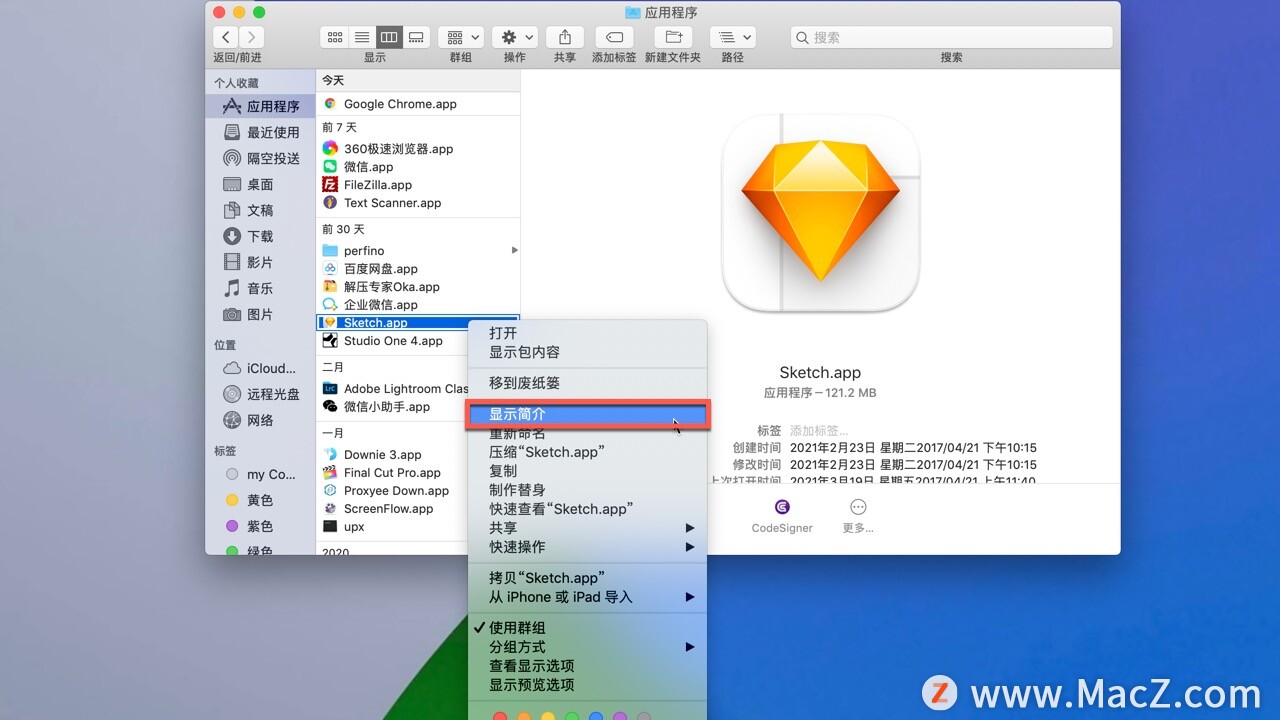Click the CodeSigner quick action
Image resolution: width=1280 pixels, height=720 pixels.
pyautogui.click(x=782, y=516)
